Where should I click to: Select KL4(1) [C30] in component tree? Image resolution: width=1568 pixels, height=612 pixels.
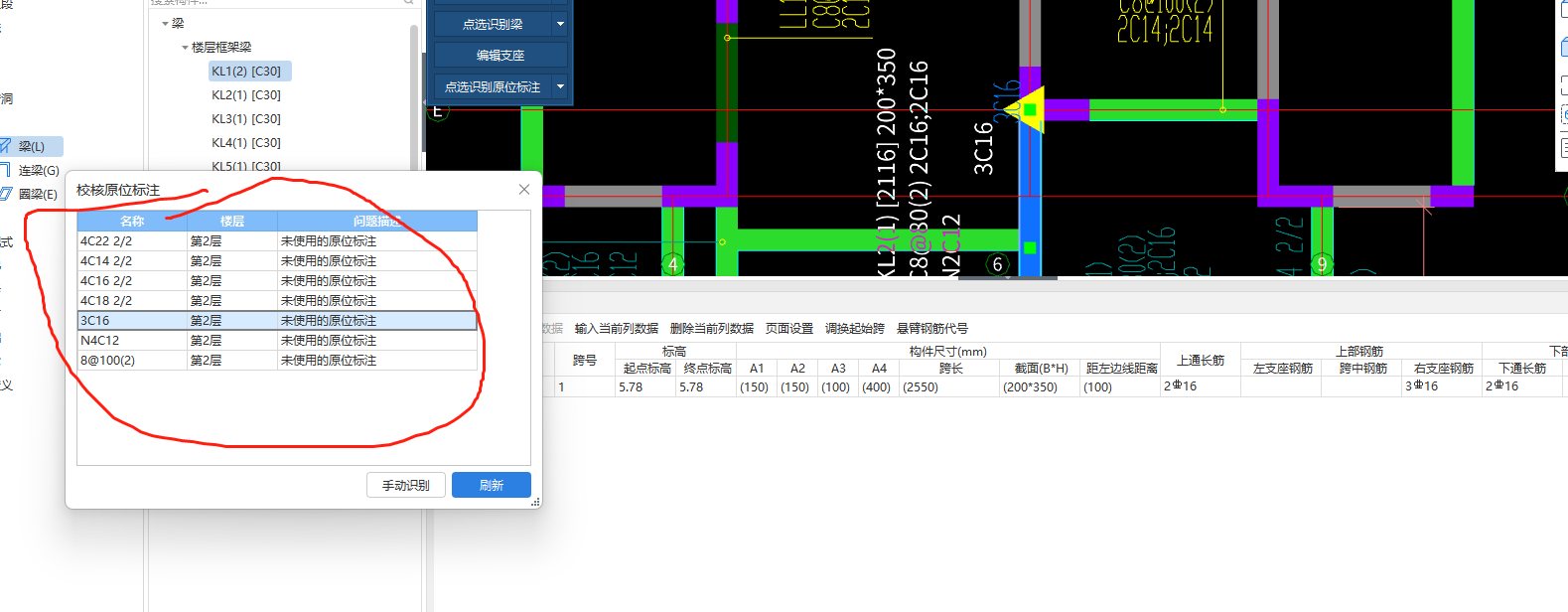click(246, 143)
